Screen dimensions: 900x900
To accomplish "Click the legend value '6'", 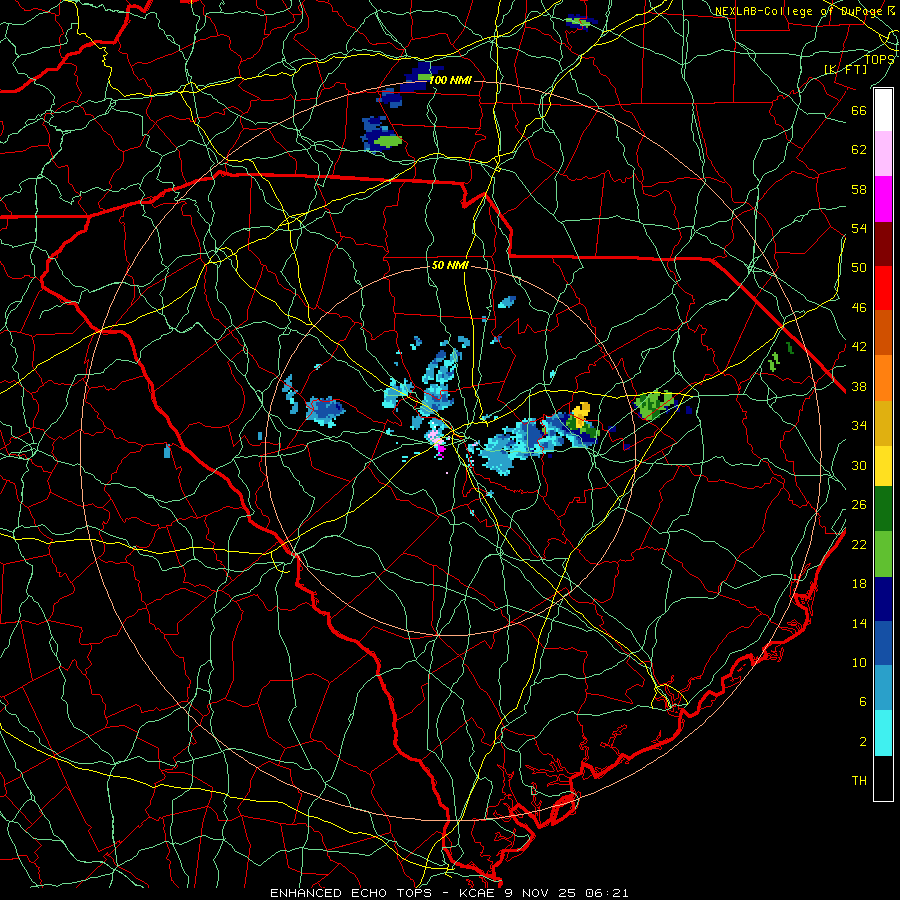I will pyautogui.click(x=863, y=702).
